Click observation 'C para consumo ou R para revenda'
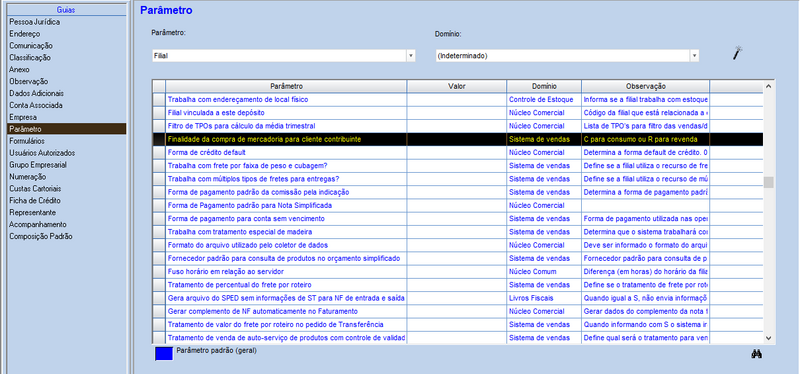800x374 pixels. [645, 139]
